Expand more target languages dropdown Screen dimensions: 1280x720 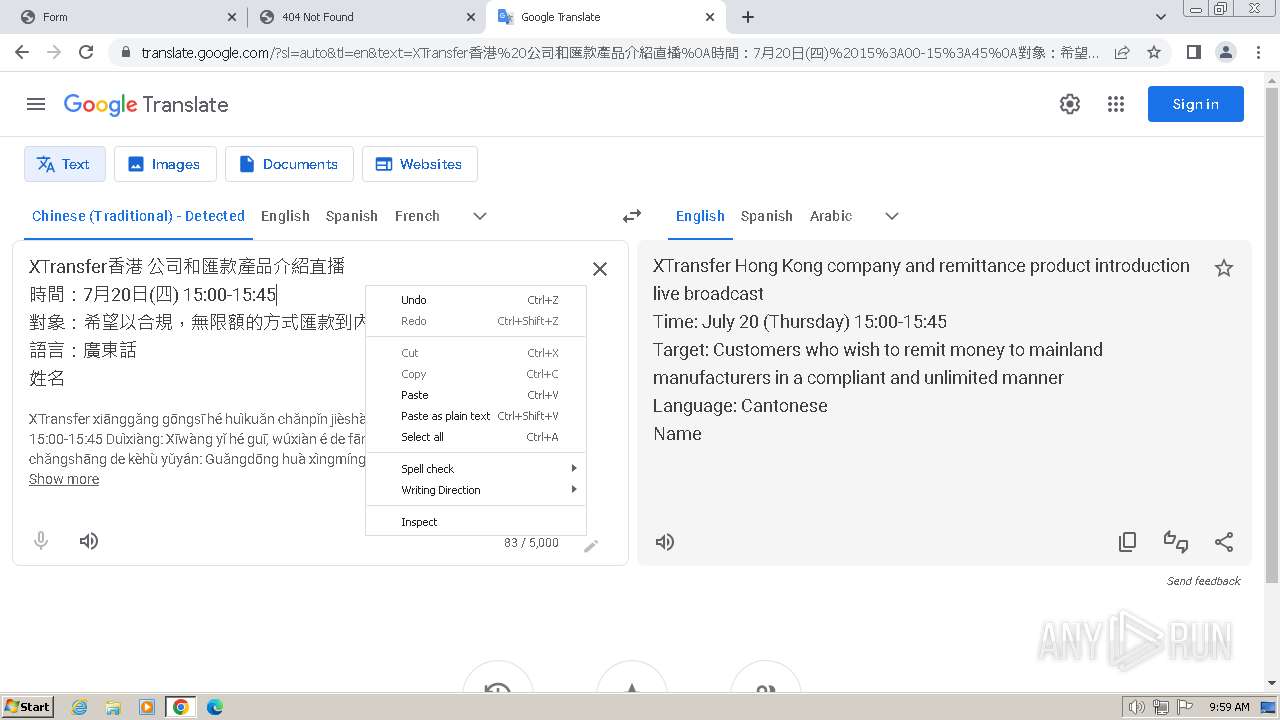click(x=892, y=216)
